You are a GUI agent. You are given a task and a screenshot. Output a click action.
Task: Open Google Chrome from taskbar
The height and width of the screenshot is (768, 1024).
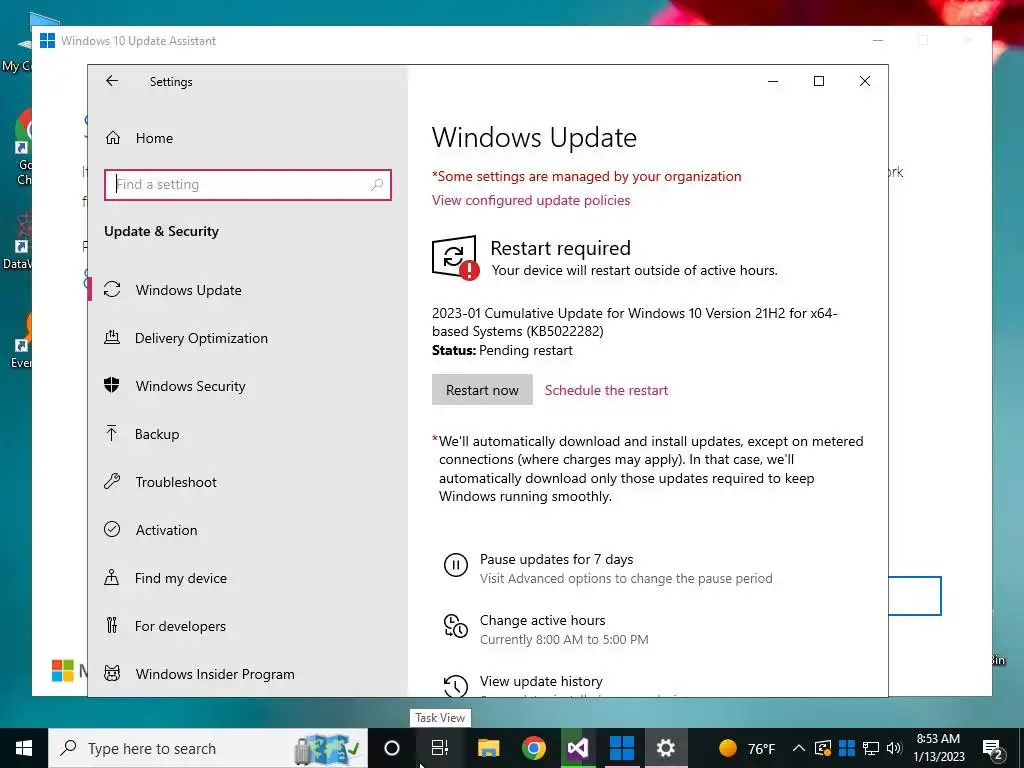(534, 748)
